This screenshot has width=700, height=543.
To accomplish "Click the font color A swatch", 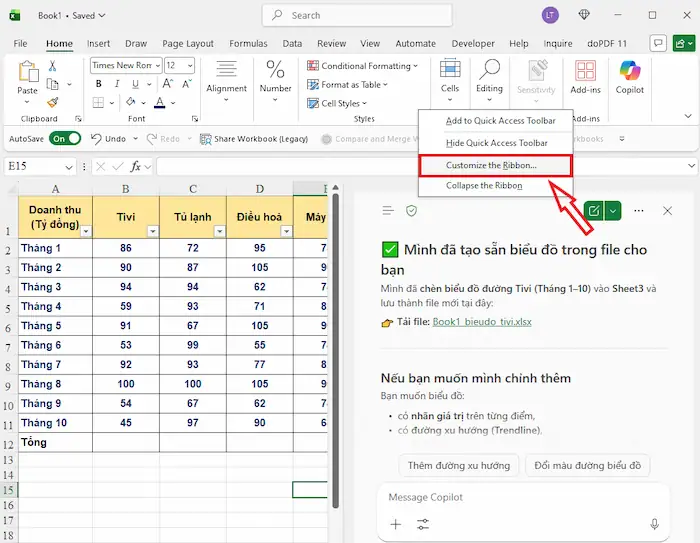I will point(159,102).
